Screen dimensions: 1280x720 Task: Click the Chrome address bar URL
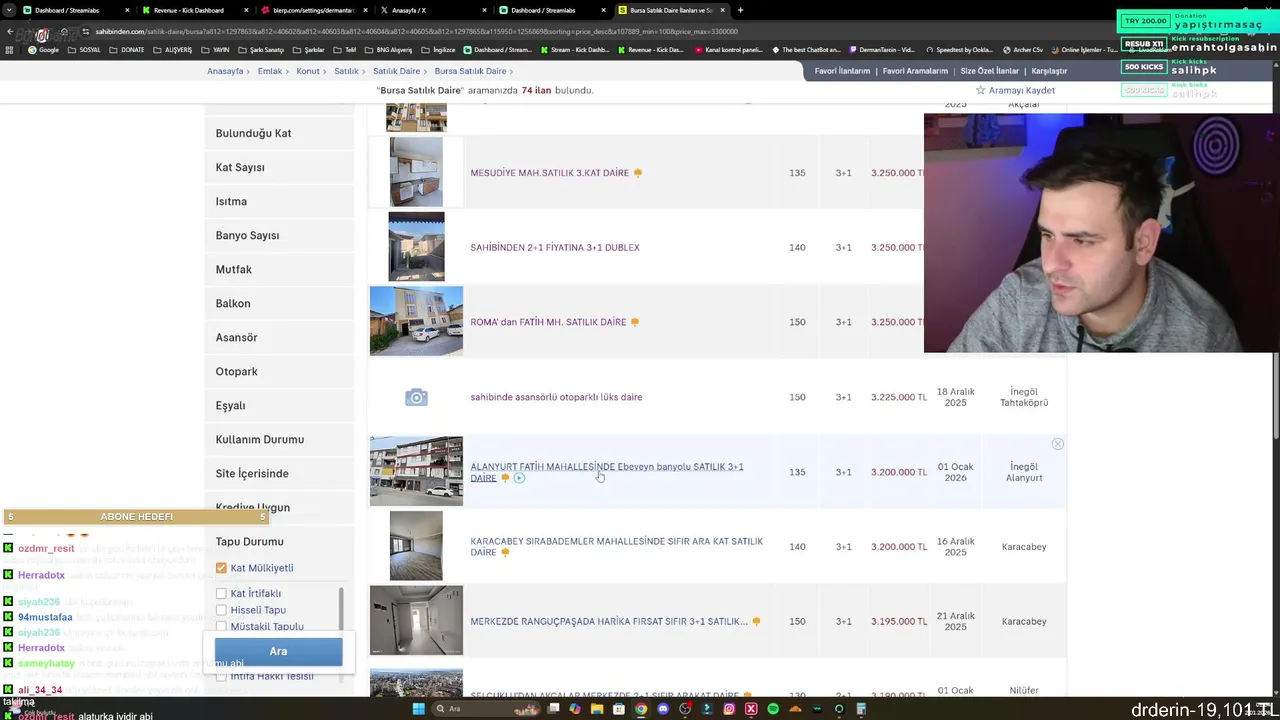point(416,31)
